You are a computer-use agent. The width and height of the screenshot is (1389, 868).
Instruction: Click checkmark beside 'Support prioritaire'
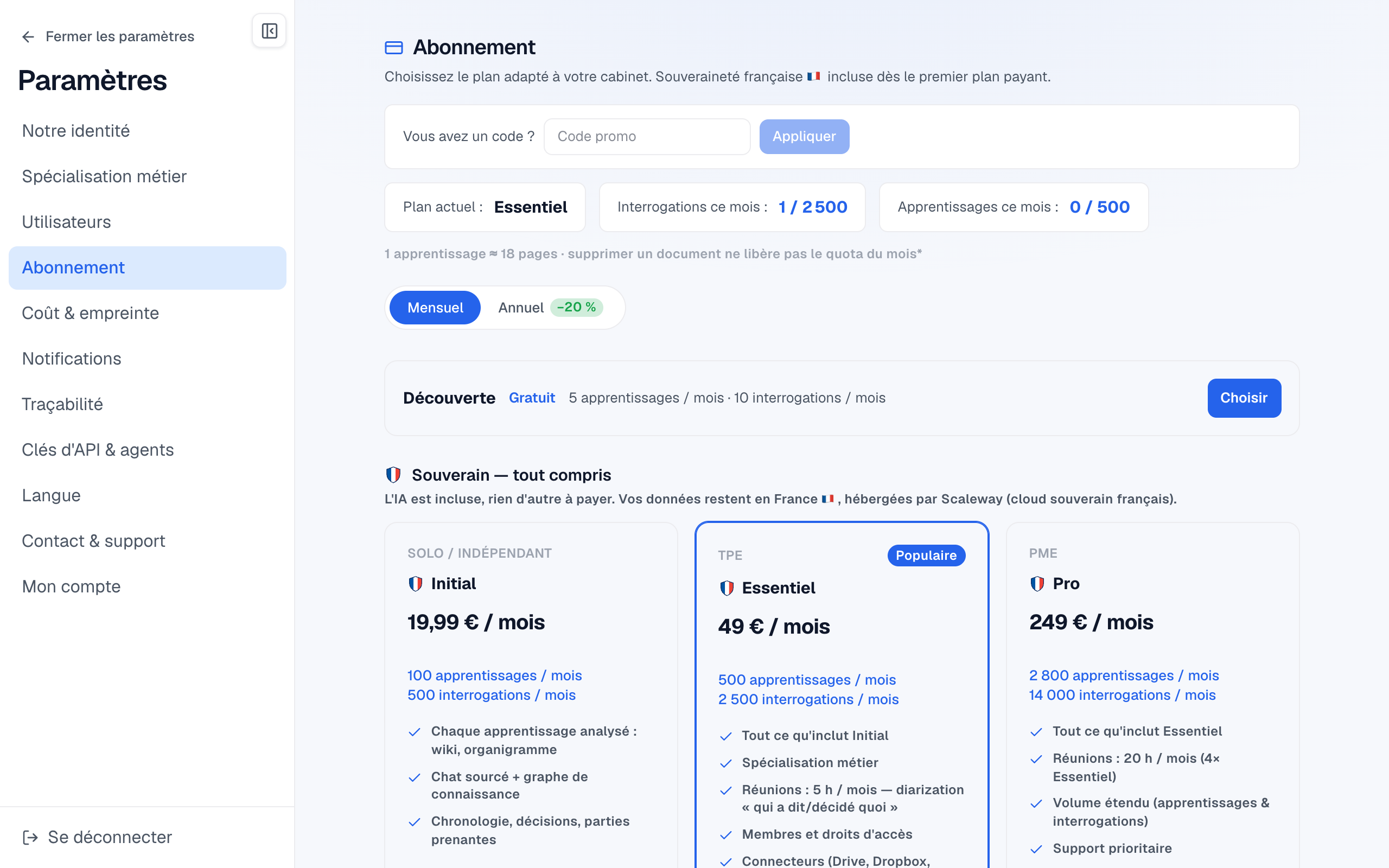(1036, 850)
